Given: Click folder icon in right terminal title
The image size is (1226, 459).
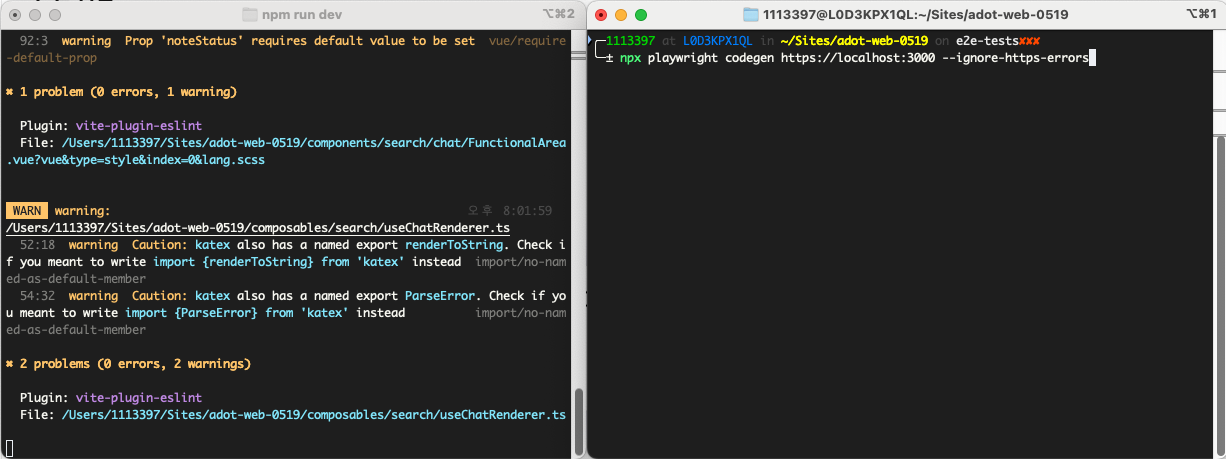Looking at the screenshot, I should (751, 15).
